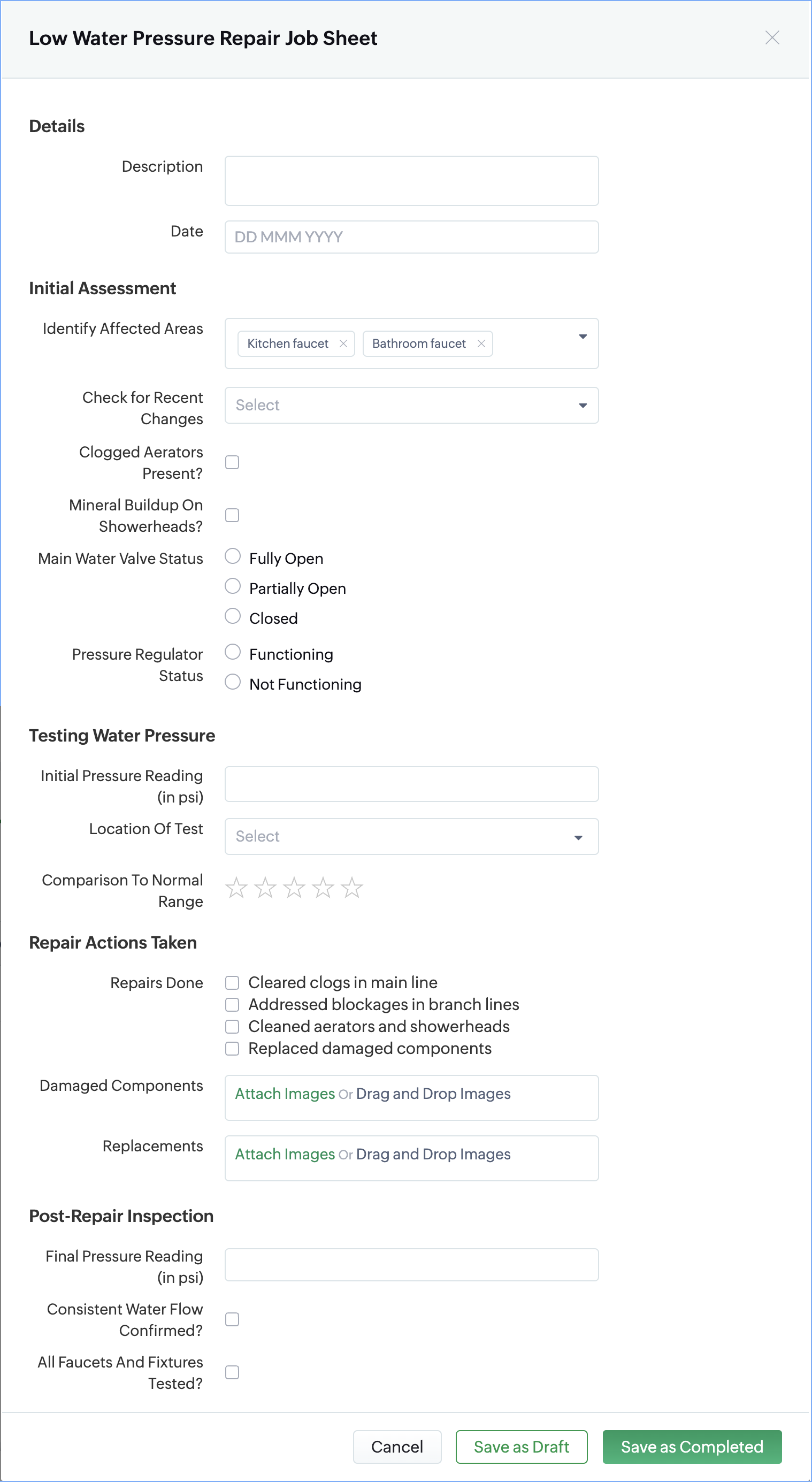
Task: Expand Identify Affected Areas dropdown arrow
Action: [583, 337]
